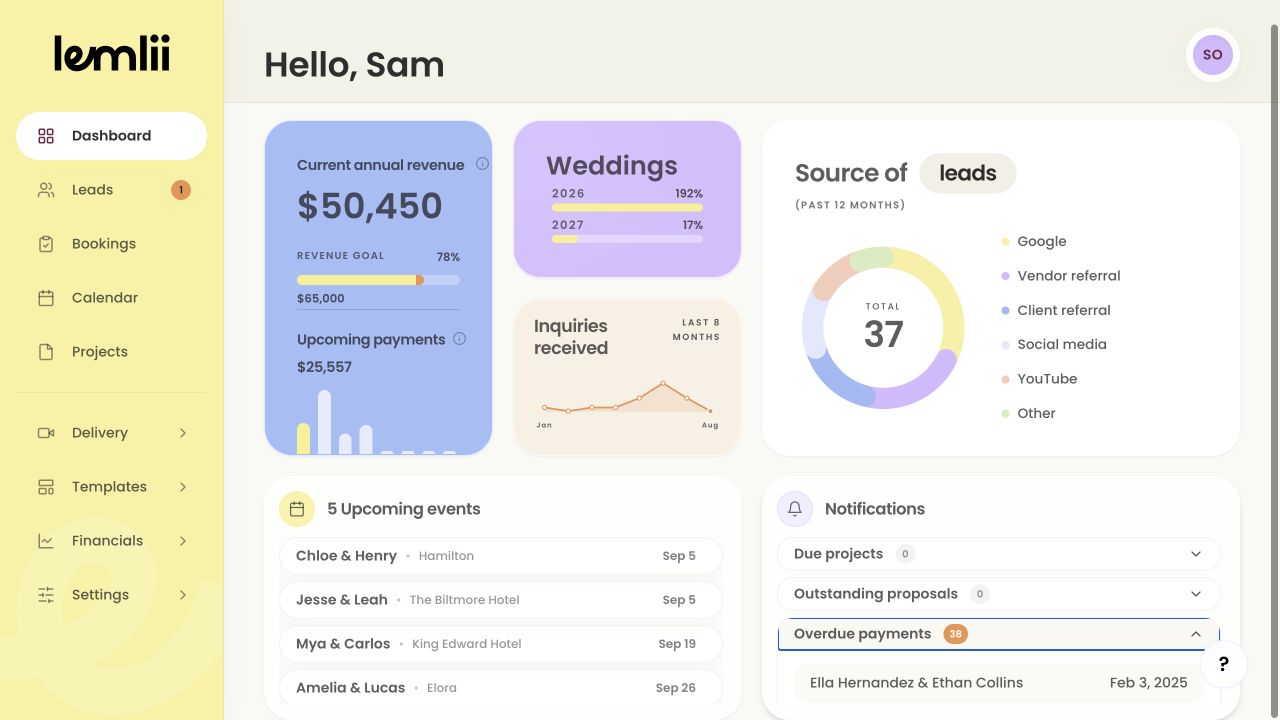Go to the Dashboard menu item
Viewport: 1280px width, 720px height.
point(111,136)
